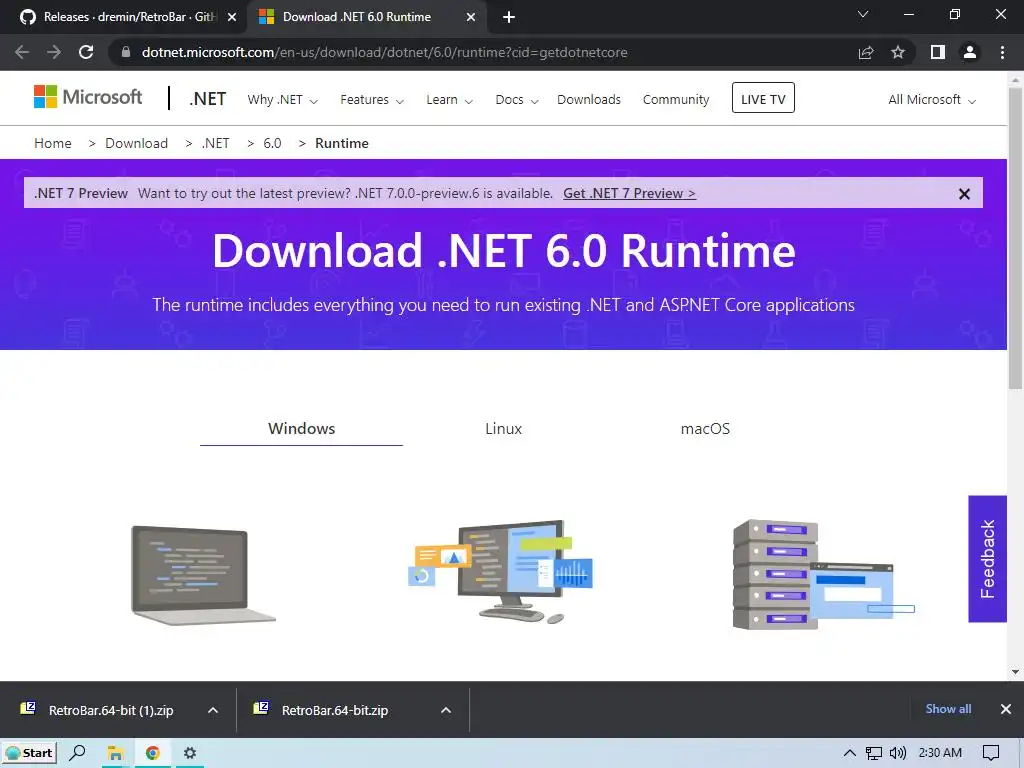The height and width of the screenshot is (768, 1024).
Task: Expand the Docs menu
Action: (x=517, y=100)
